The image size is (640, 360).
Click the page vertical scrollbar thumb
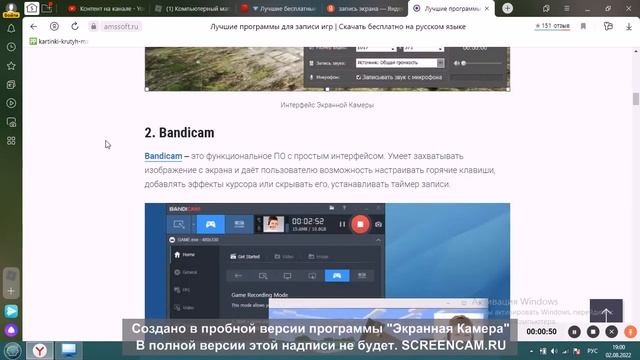pos(636,99)
